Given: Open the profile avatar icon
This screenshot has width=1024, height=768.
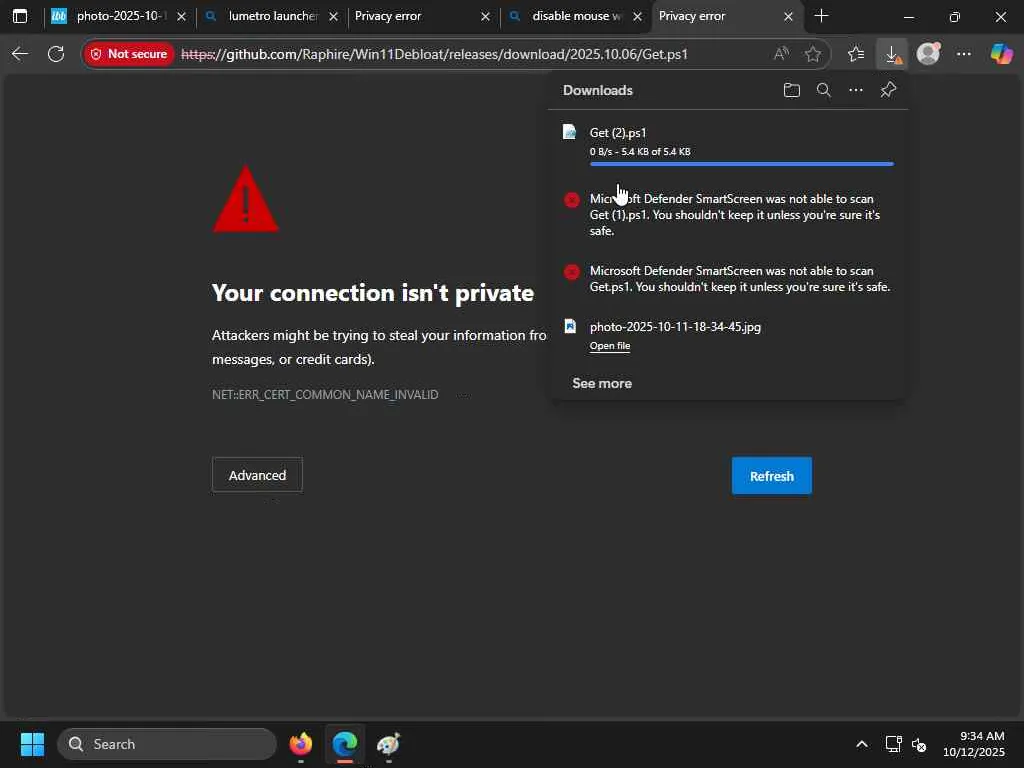Looking at the screenshot, I should pyautogui.click(x=928, y=54).
